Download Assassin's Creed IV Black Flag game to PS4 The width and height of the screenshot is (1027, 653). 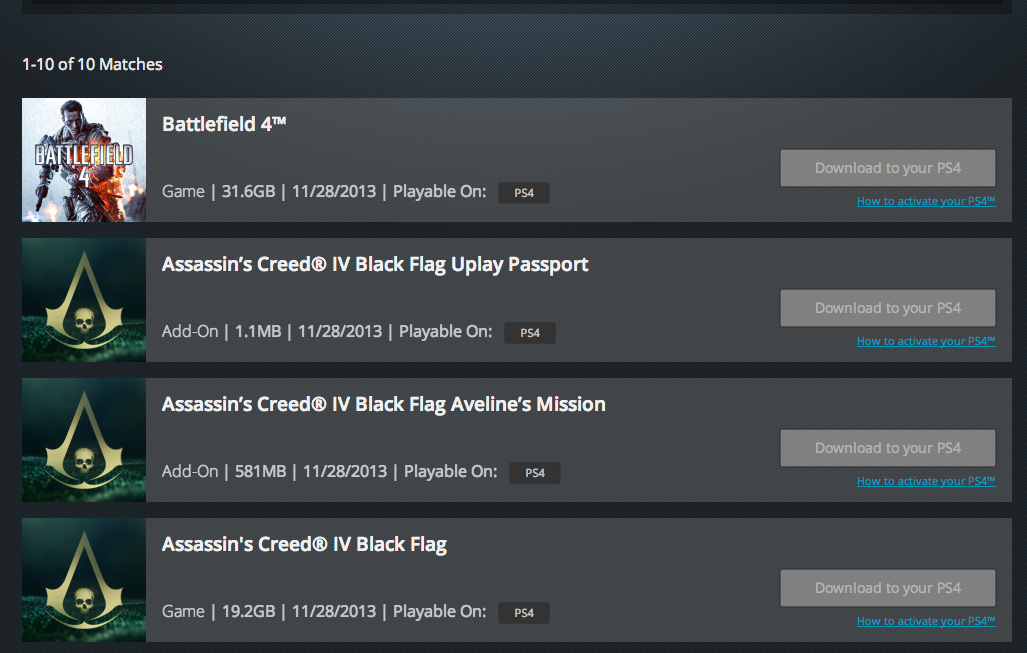(x=887, y=588)
